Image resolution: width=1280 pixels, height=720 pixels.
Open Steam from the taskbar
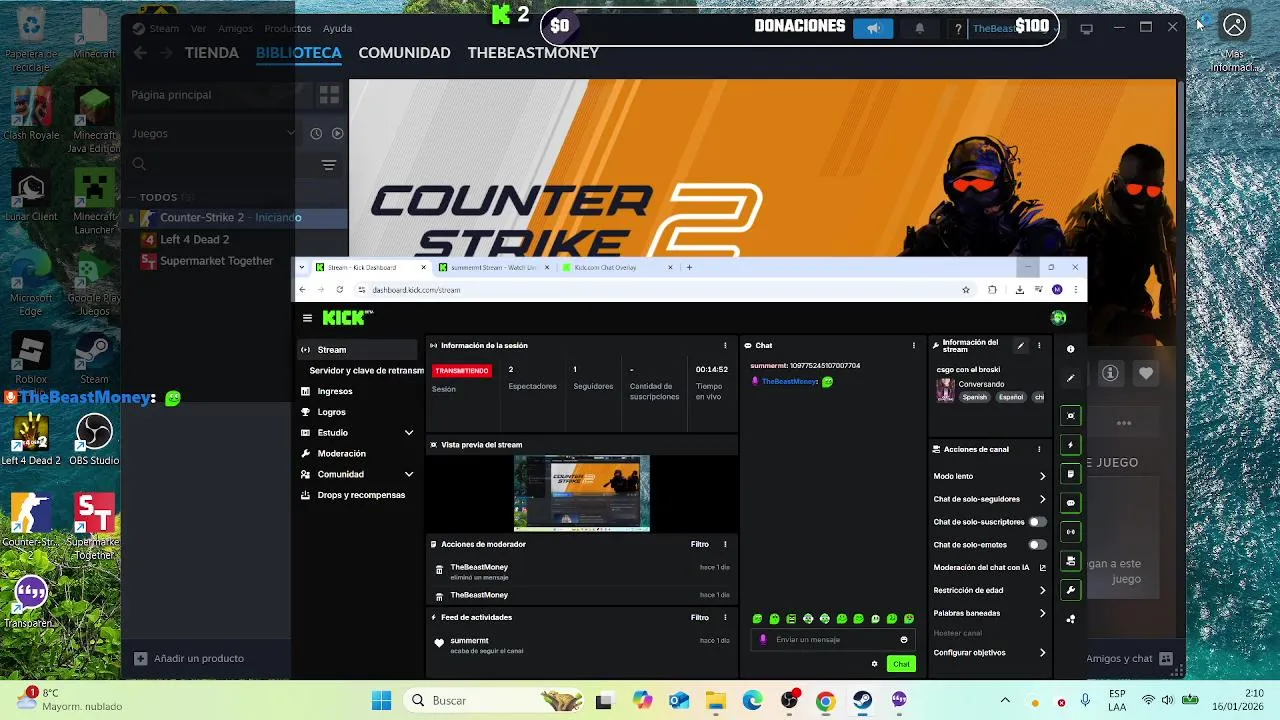coord(862,701)
